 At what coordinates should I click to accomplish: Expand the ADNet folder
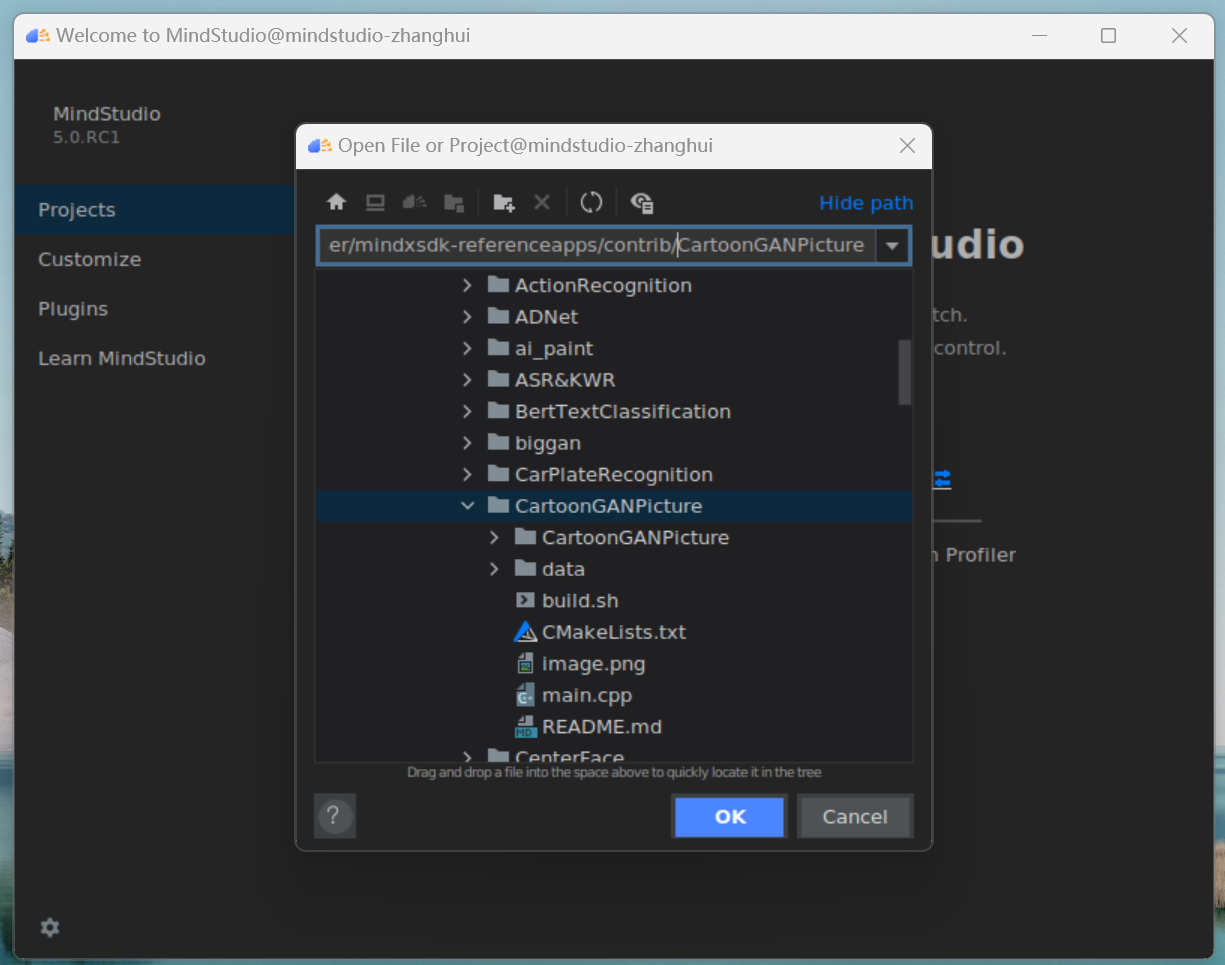467,317
